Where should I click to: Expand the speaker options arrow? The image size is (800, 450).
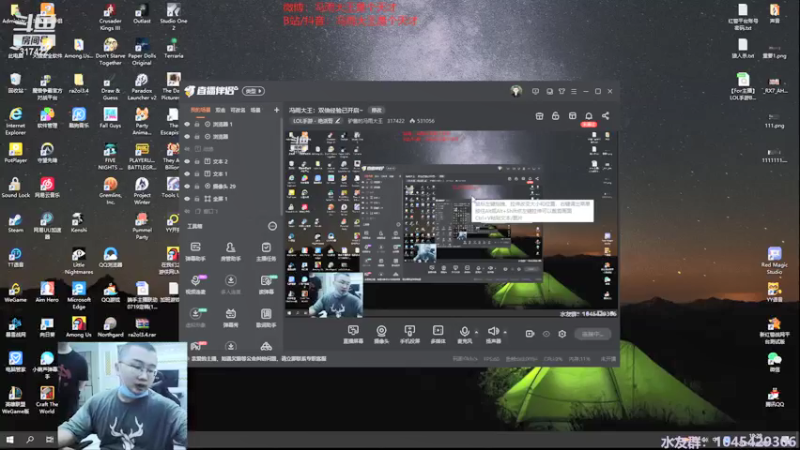[x=505, y=332]
